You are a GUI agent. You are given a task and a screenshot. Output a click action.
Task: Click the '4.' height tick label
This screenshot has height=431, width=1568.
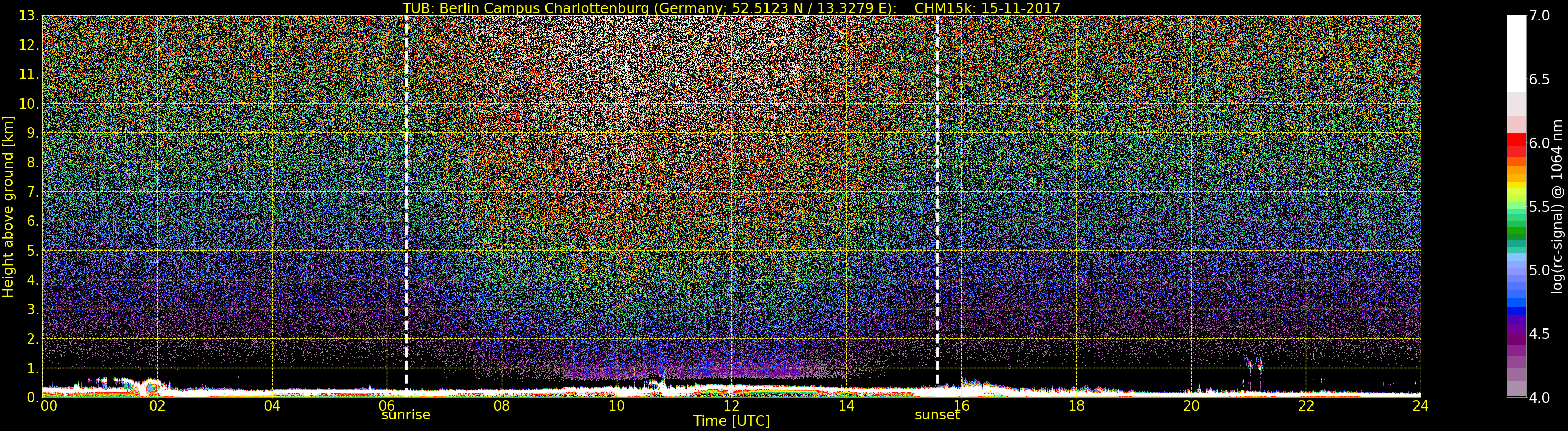pos(33,280)
